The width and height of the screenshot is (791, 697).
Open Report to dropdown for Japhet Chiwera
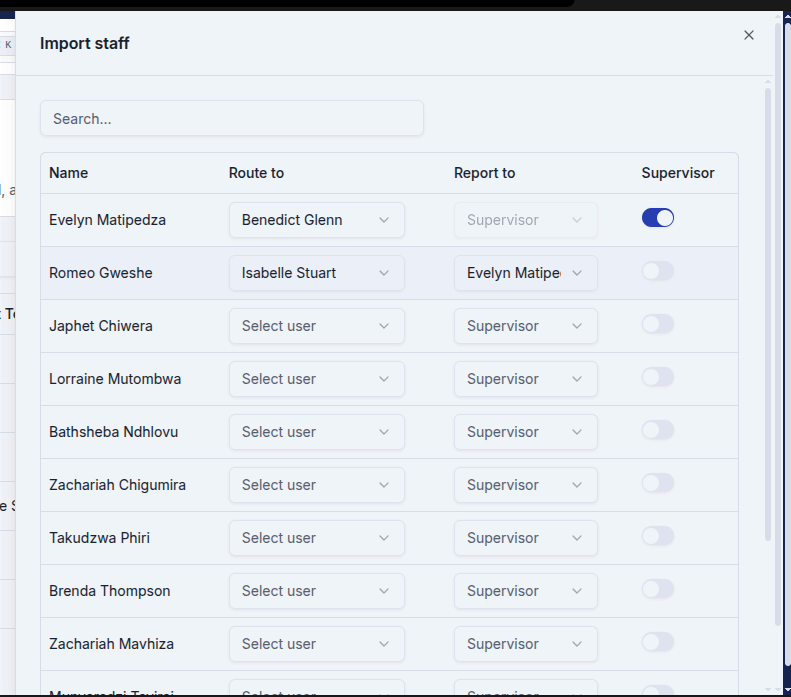526,326
